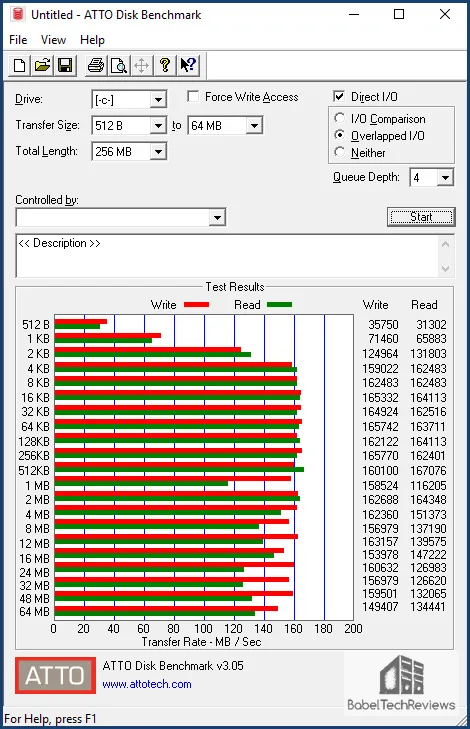
Task: Uncheck the Direct I/O checkbox
Action: point(339,97)
